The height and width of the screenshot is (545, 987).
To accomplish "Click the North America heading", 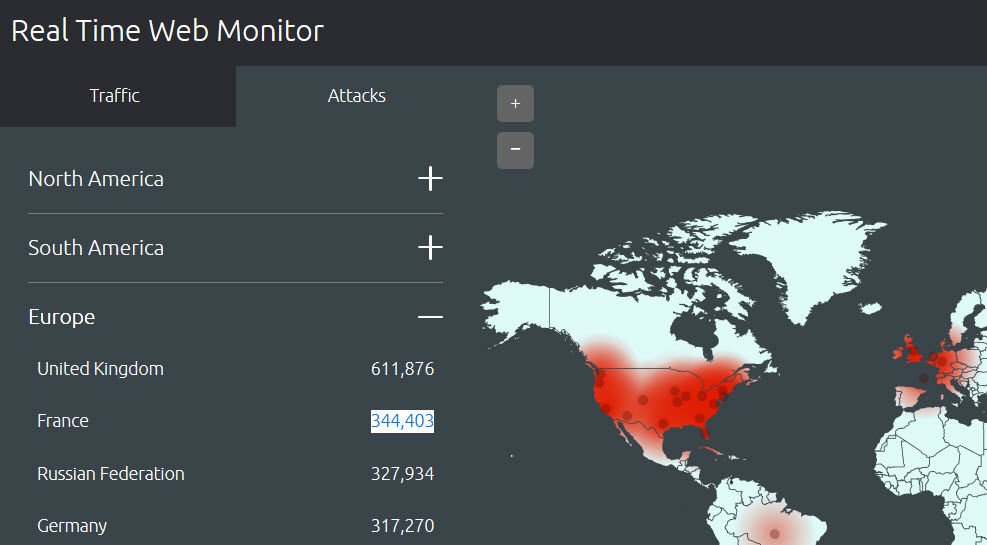I will click(96, 179).
